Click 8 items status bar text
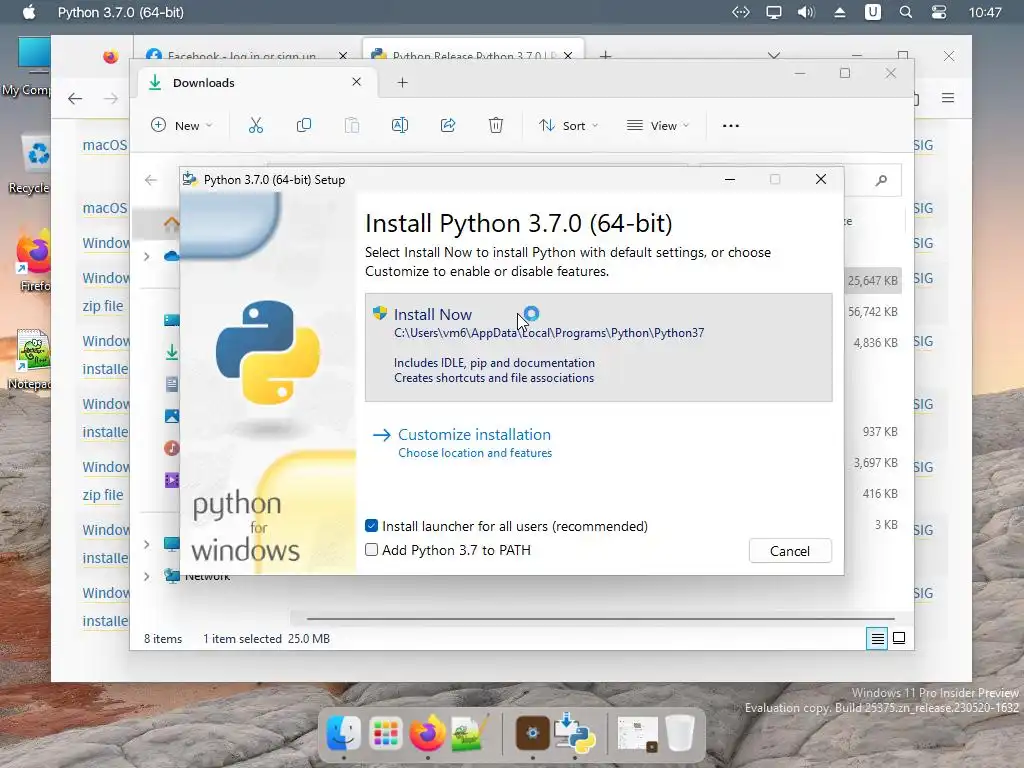 pos(163,639)
